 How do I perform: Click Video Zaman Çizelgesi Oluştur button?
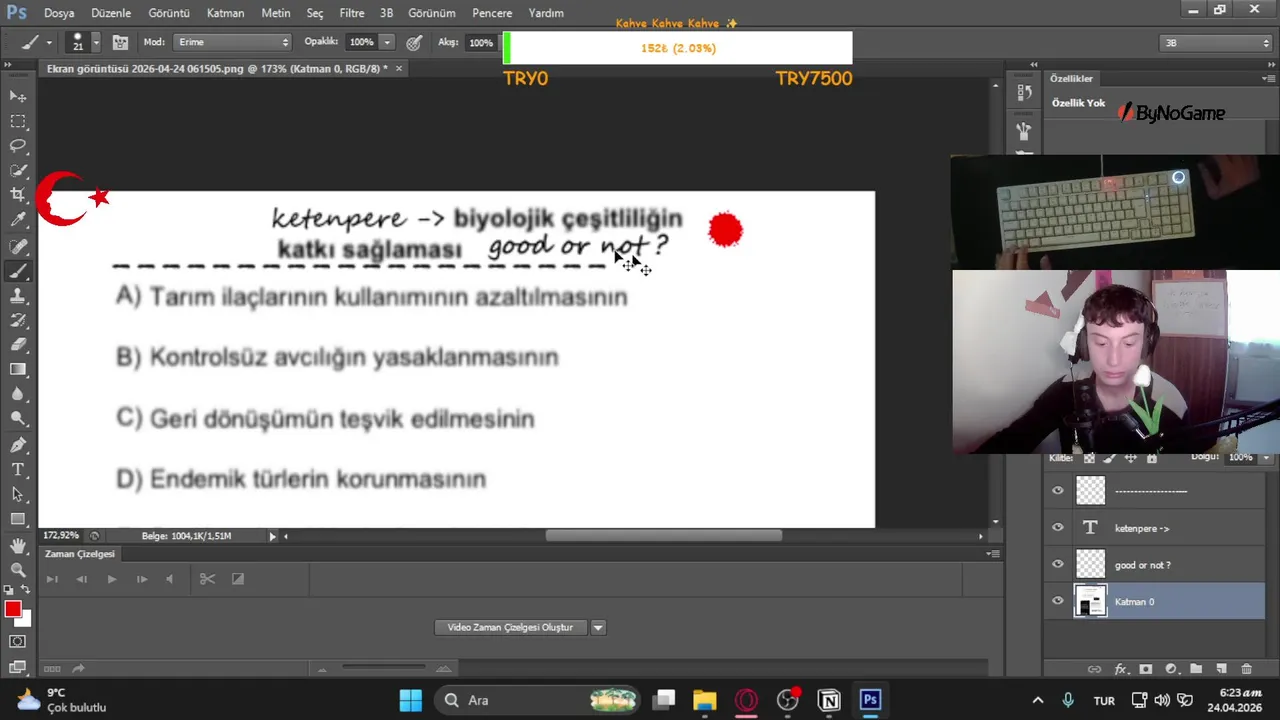510,628
